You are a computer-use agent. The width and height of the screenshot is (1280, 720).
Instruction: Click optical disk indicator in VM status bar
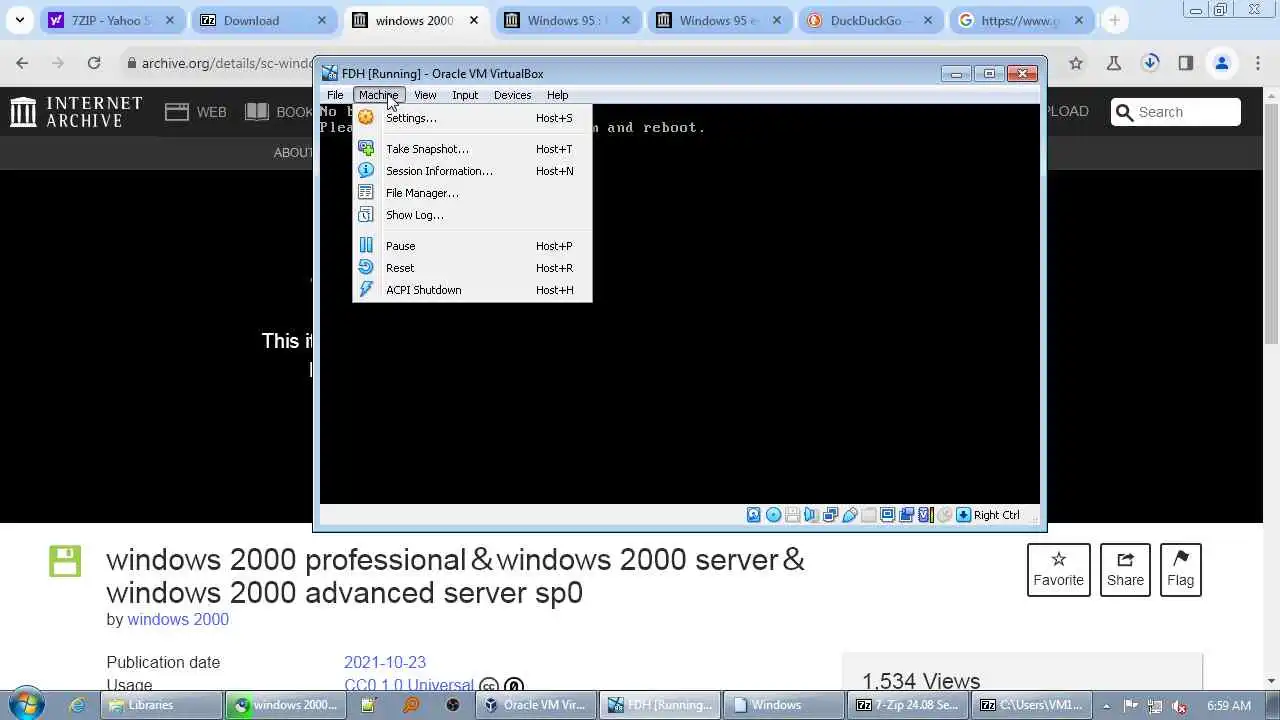[773, 515]
